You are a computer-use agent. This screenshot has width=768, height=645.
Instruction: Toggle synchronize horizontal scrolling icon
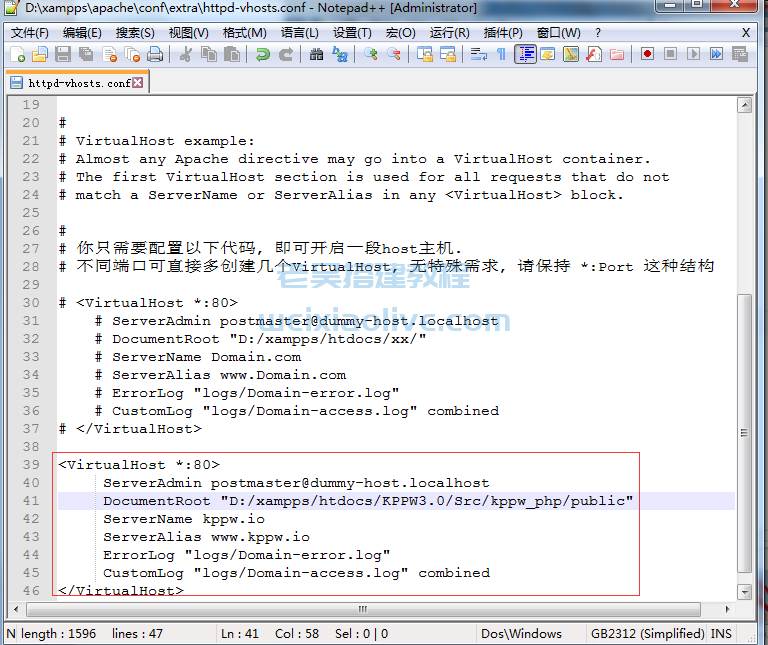(x=448, y=54)
